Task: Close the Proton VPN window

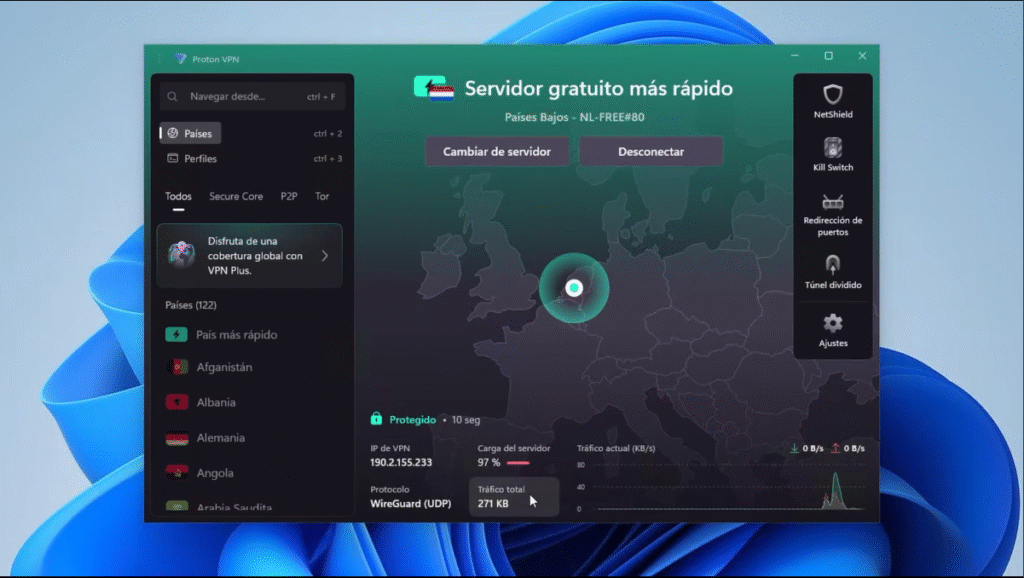Action: [862, 56]
